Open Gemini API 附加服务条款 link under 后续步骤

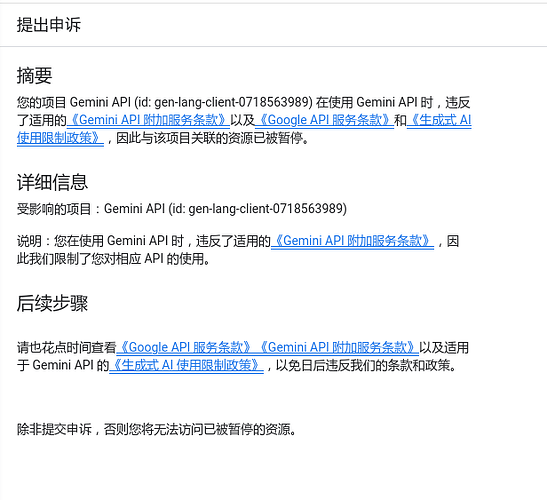338,347
